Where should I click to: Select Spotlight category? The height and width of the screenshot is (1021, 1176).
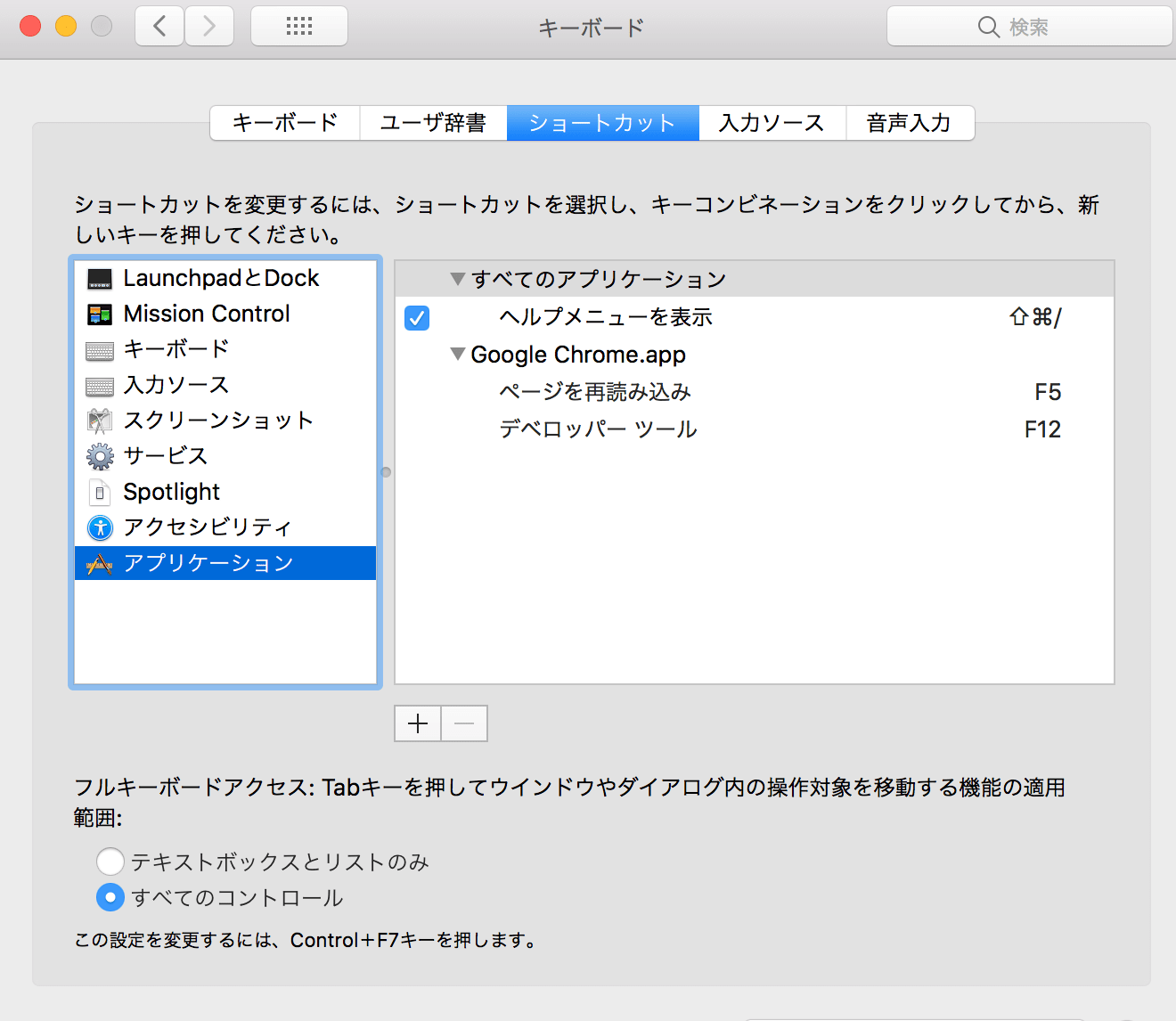(x=225, y=493)
